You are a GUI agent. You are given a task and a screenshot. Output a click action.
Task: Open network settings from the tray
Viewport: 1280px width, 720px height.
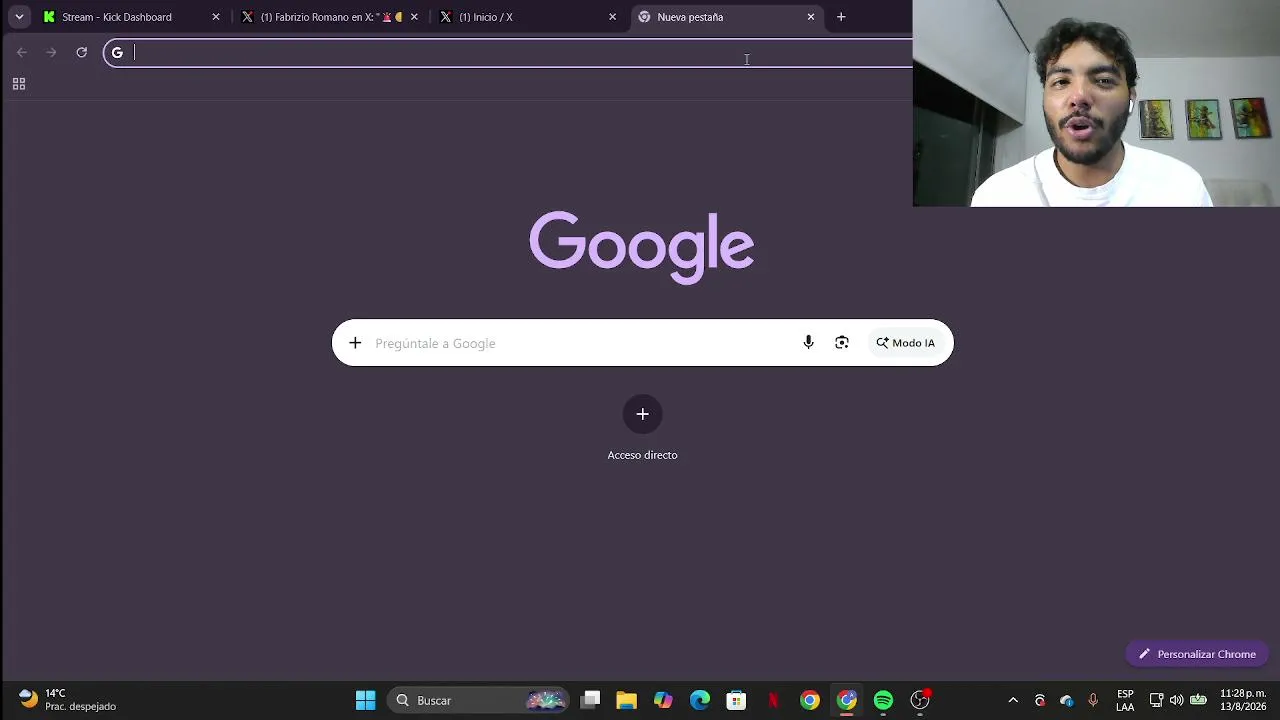pos(1156,700)
